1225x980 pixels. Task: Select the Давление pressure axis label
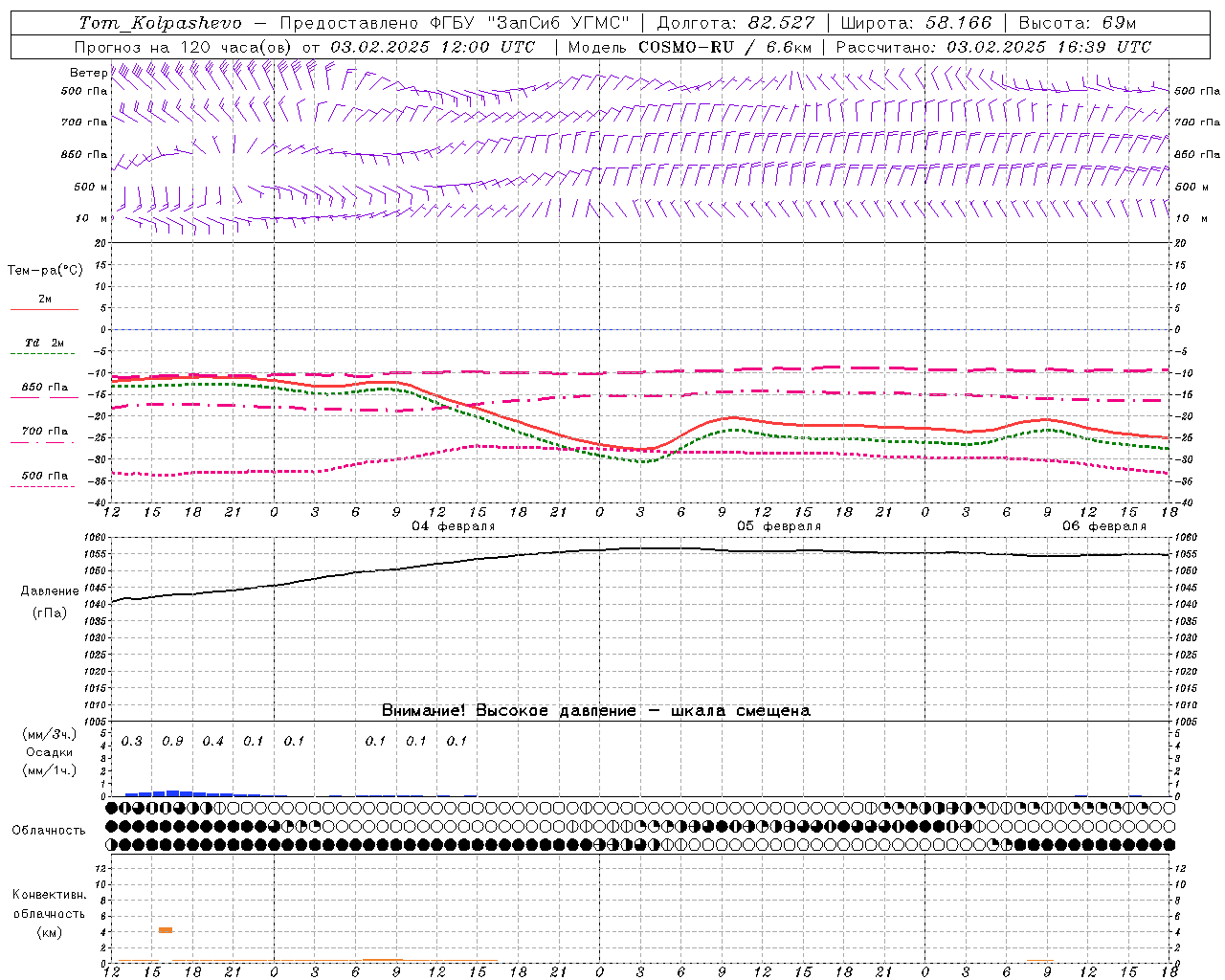tap(50, 591)
